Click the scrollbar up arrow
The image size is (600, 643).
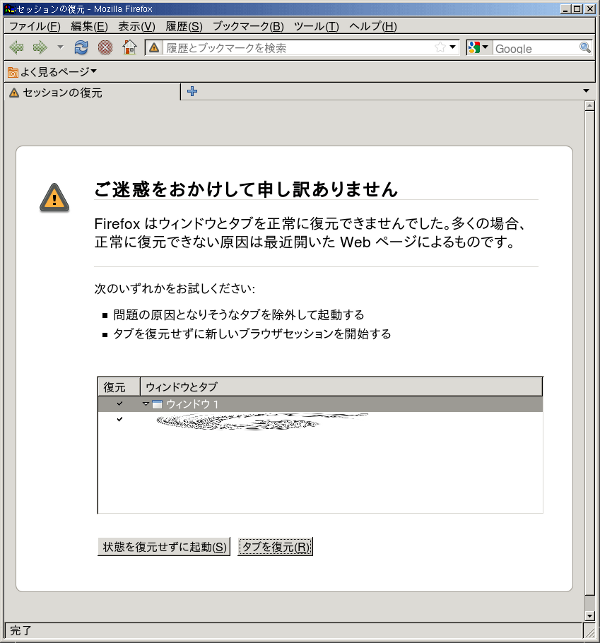(589, 106)
